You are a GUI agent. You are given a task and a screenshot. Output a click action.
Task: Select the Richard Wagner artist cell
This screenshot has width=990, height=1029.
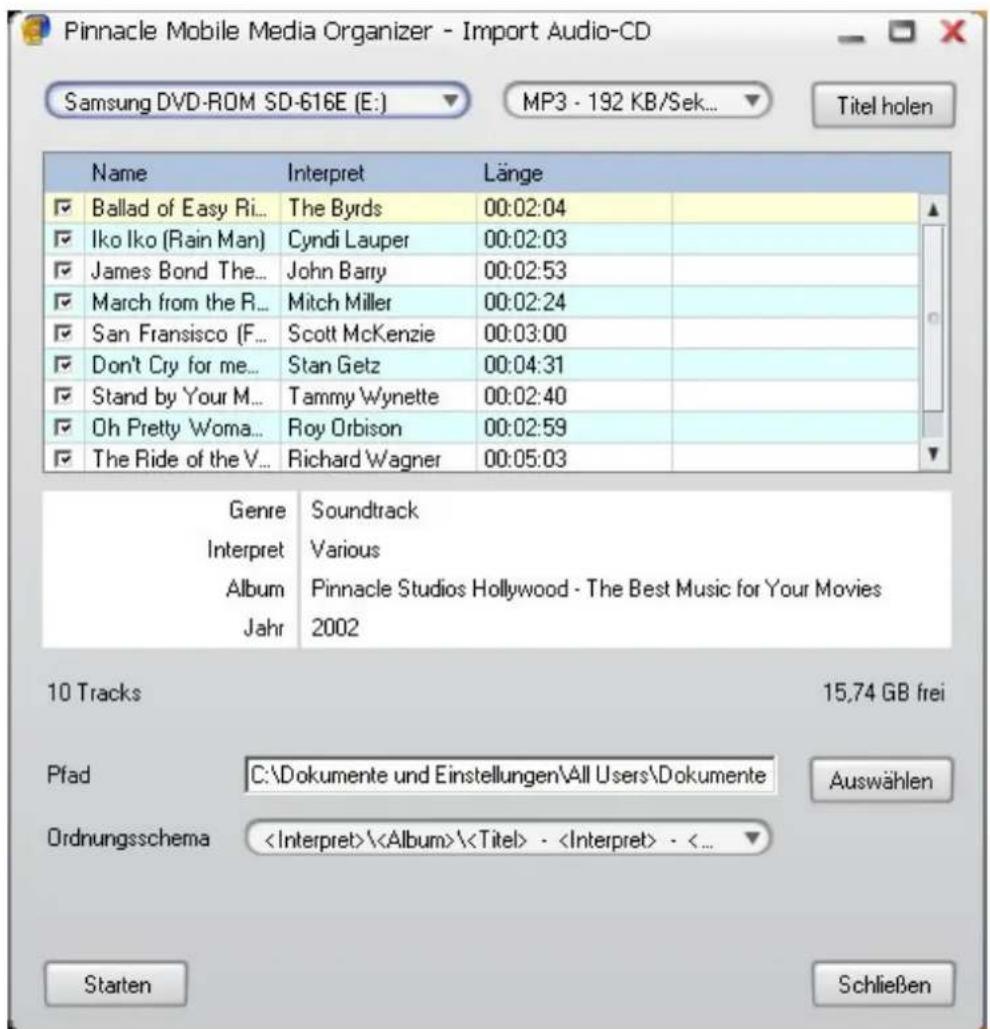[378, 458]
